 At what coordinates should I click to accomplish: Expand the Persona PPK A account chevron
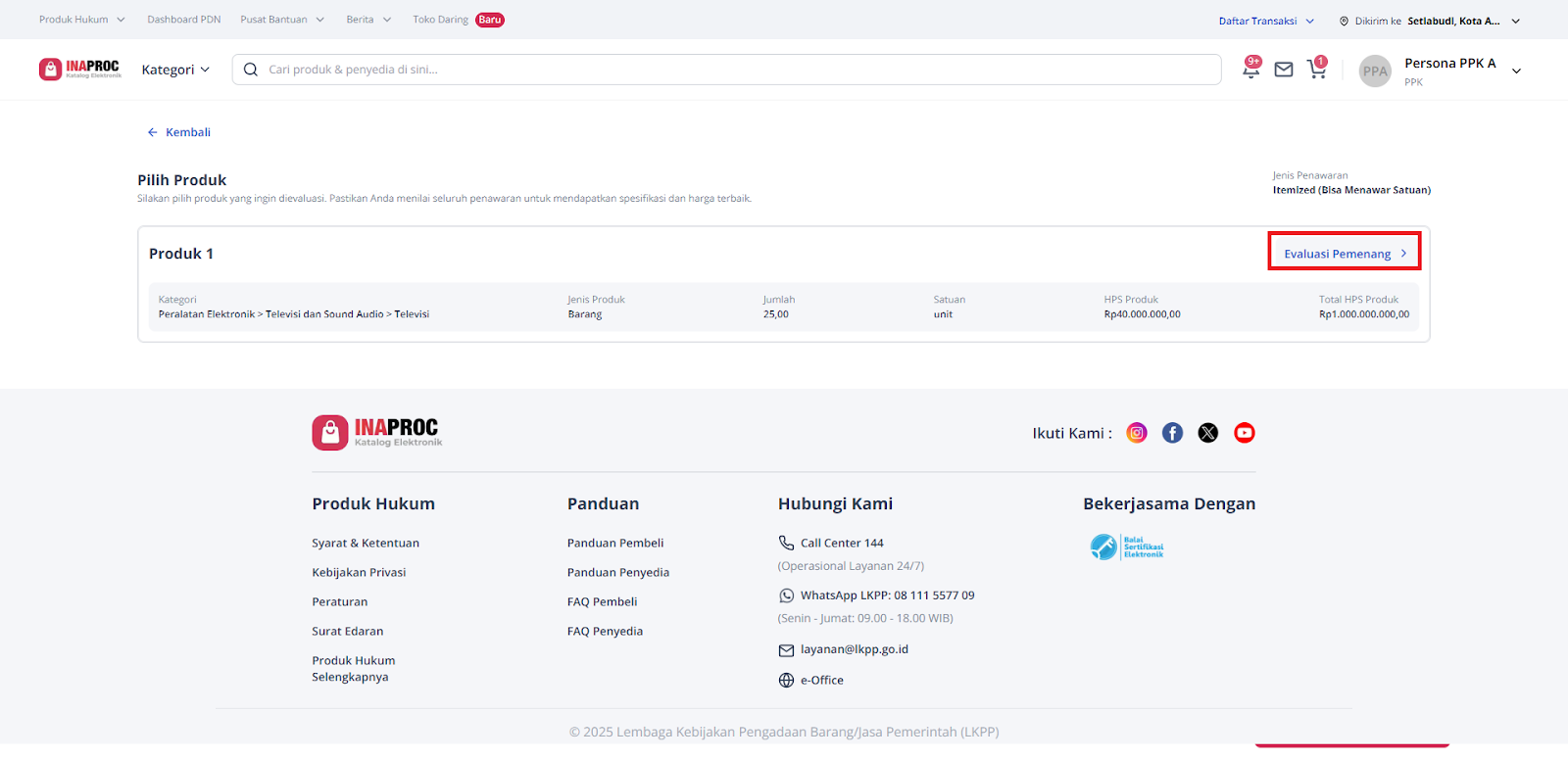pyautogui.click(x=1516, y=71)
